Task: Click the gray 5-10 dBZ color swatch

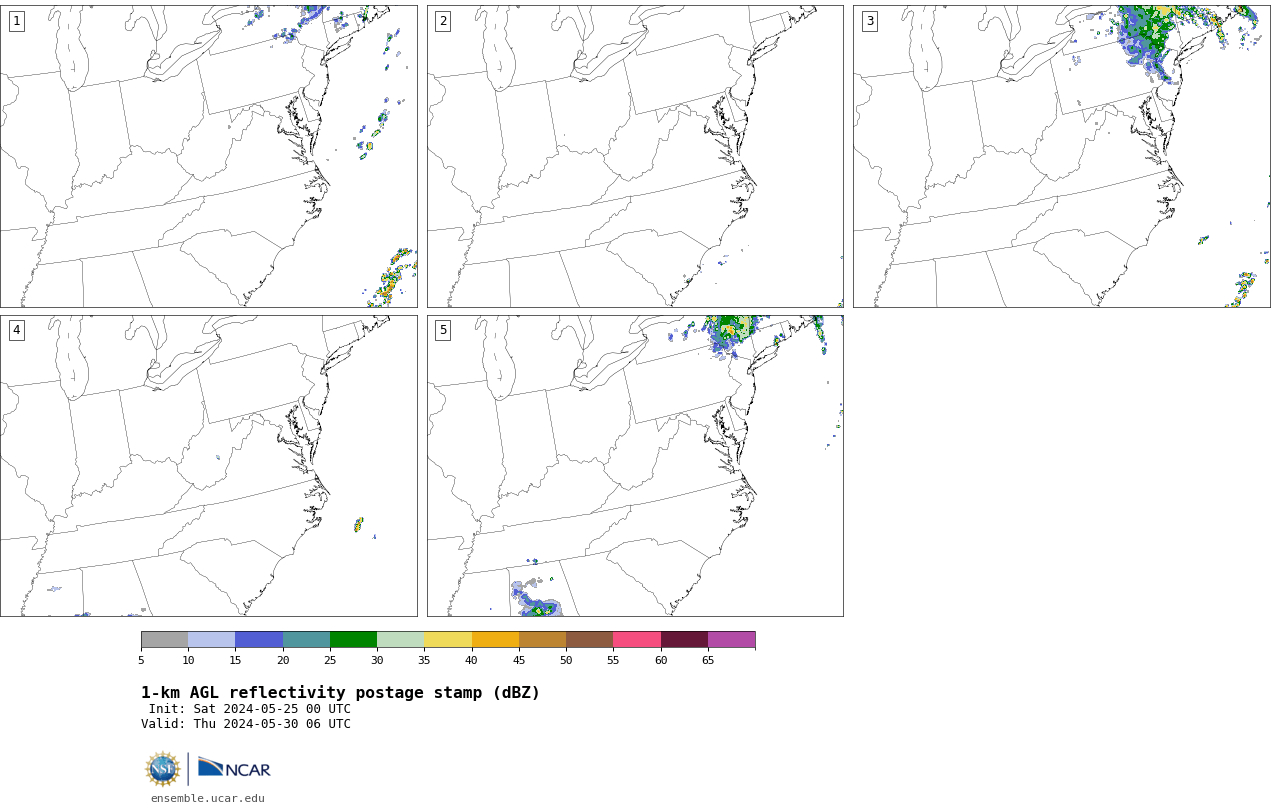Action: pyautogui.click(x=164, y=640)
